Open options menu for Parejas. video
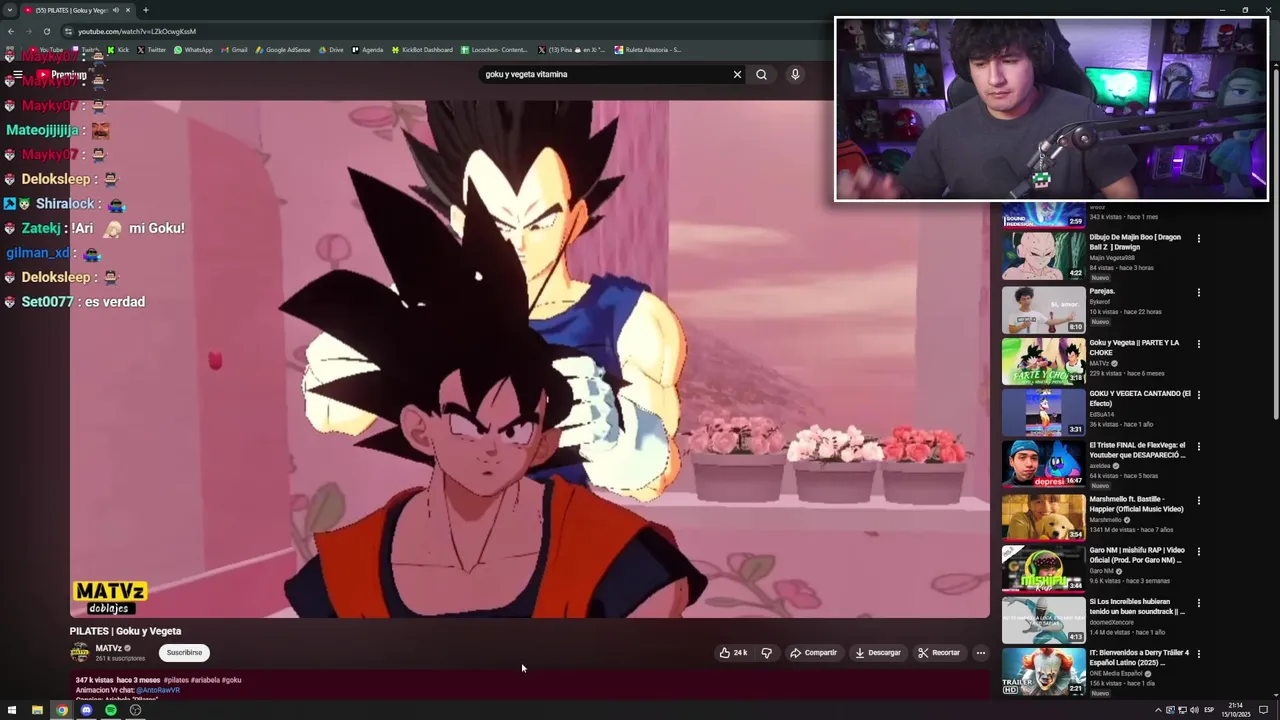 click(1198, 293)
